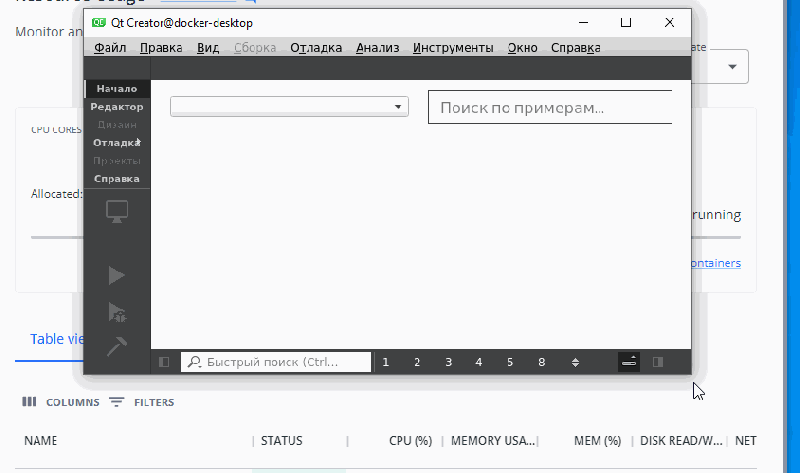
Task: Click the Быстрый поиск locator field
Action: click(x=276, y=362)
